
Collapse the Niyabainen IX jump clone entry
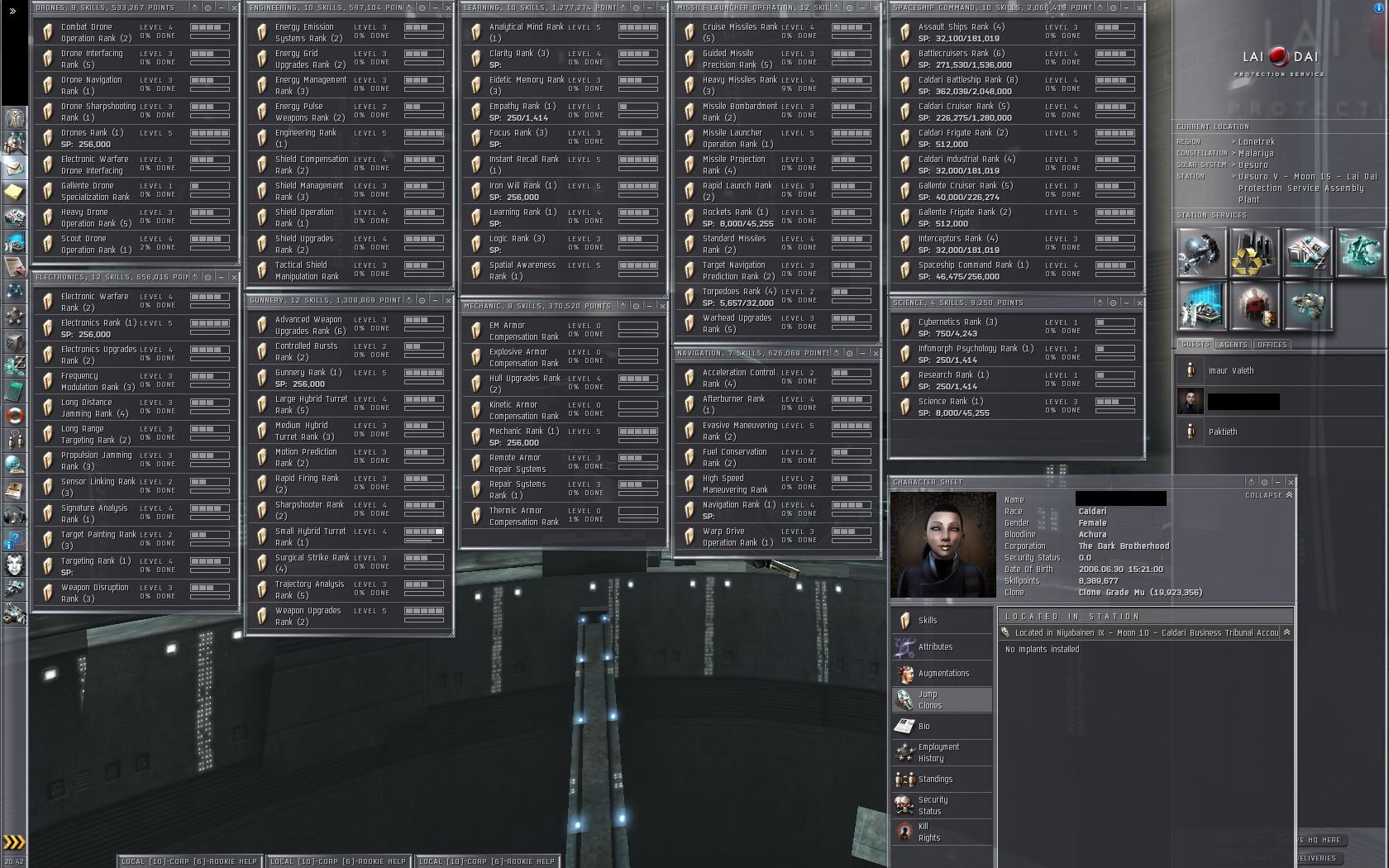(1286, 632)
